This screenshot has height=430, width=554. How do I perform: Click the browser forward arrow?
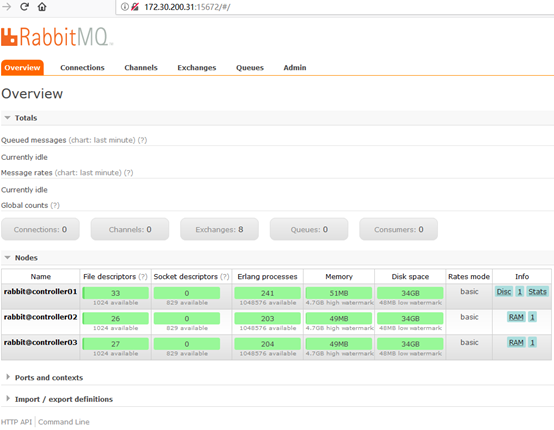(7, 7)
